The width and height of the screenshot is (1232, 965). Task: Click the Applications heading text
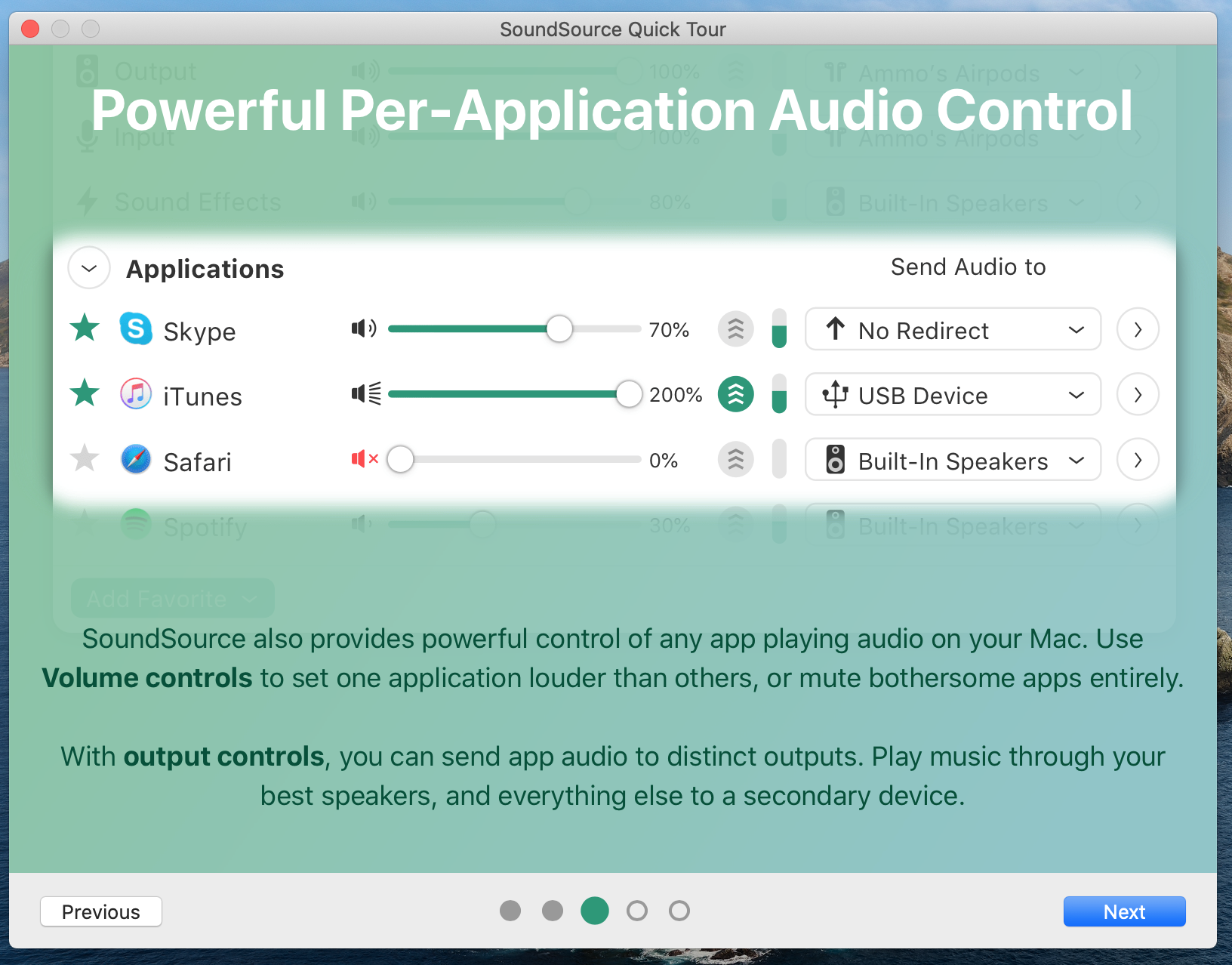point(205,269)
